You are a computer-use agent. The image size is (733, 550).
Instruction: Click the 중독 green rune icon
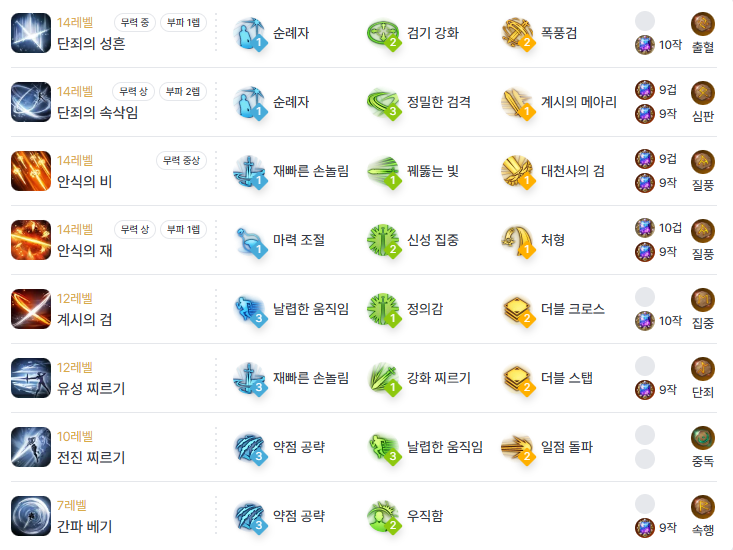click(703, 438)
